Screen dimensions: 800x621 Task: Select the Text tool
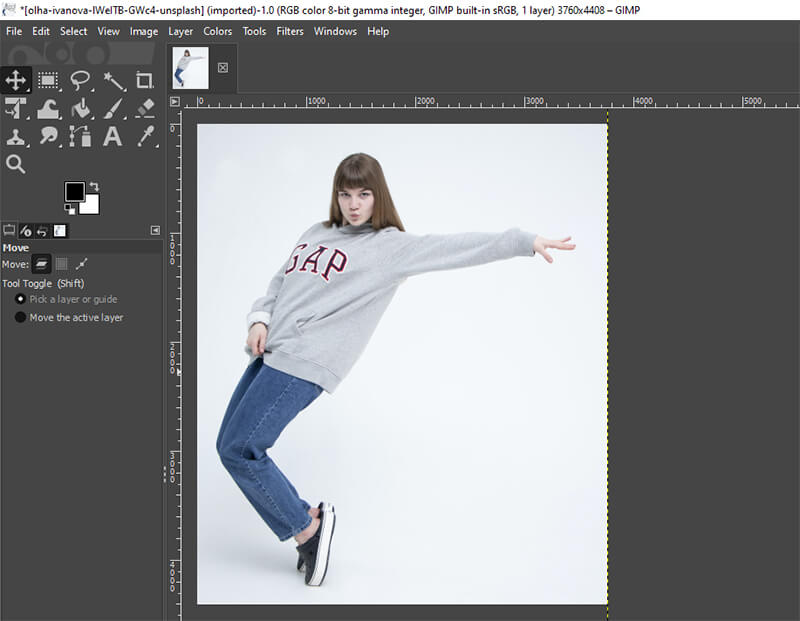113,136
